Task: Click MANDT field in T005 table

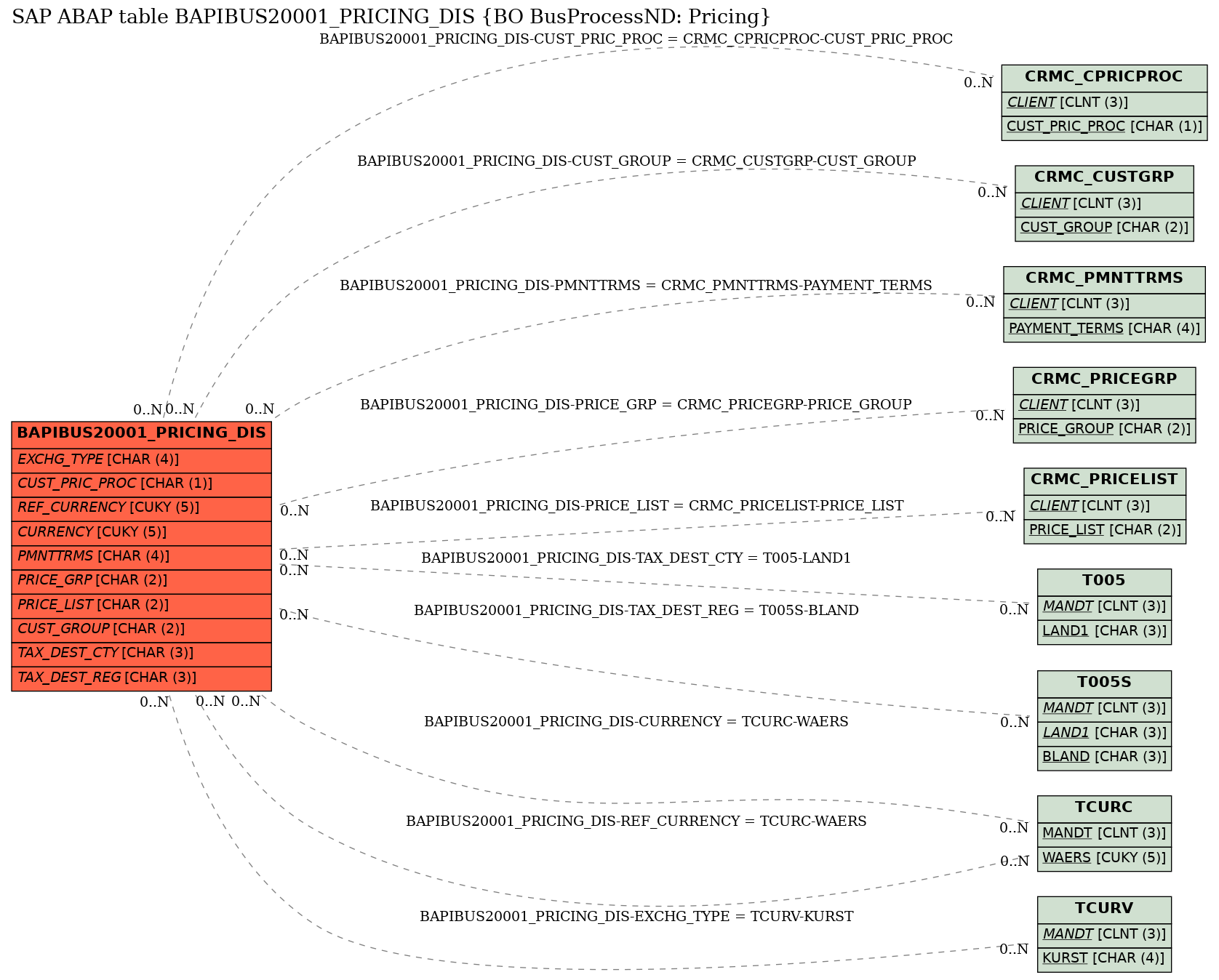Action: click(x=1104, y=607)
